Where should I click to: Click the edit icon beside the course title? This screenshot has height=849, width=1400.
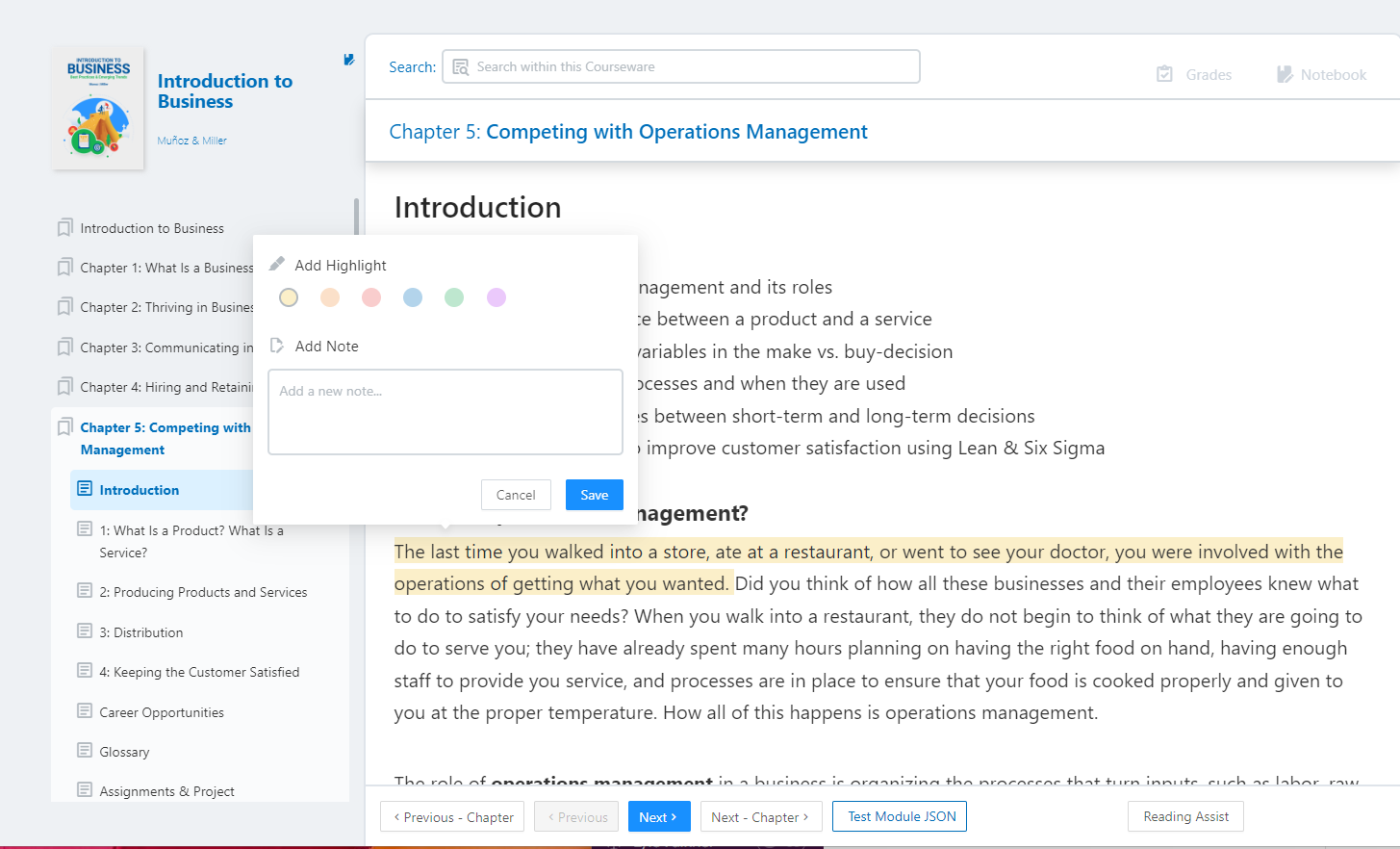(x=348, y=60)
